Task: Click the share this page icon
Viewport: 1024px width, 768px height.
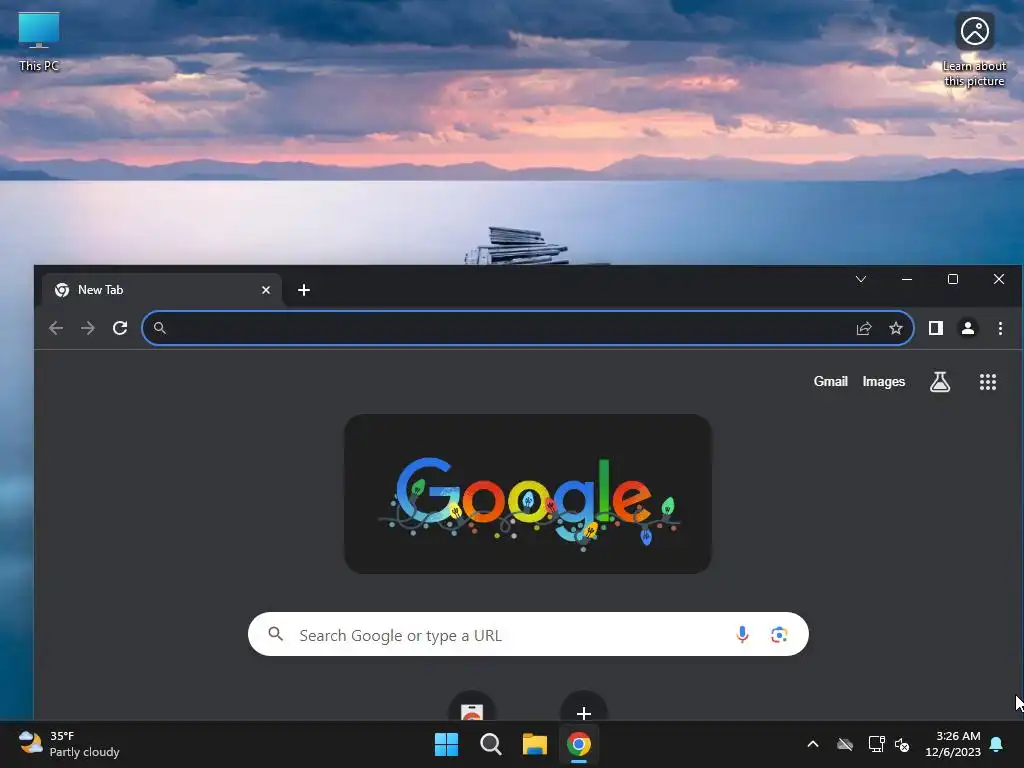Action: pos(864,328)
